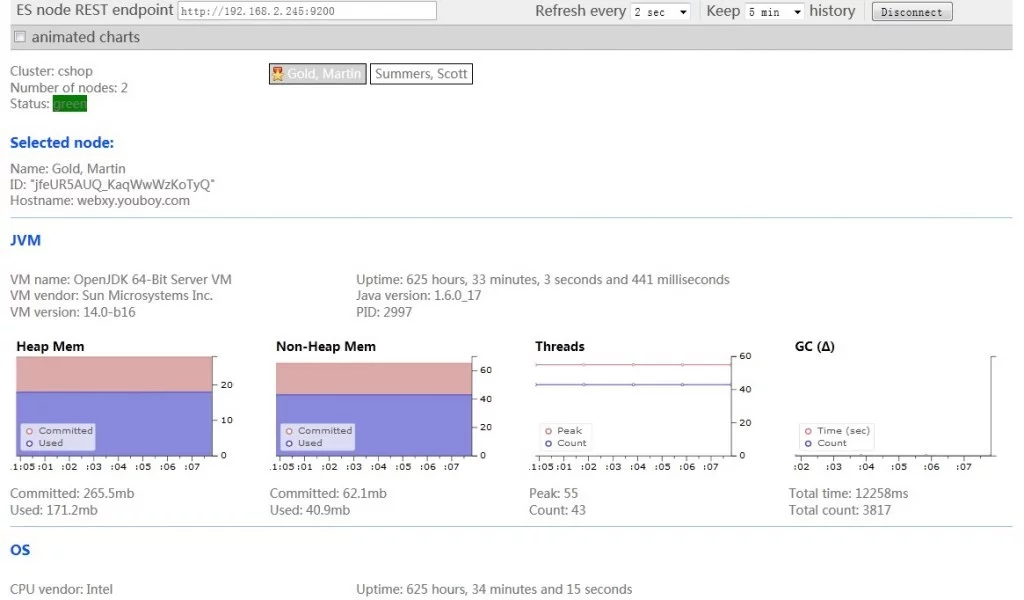
Task: Click the Threads Peak: 55 value
Action: click(553, 494)
